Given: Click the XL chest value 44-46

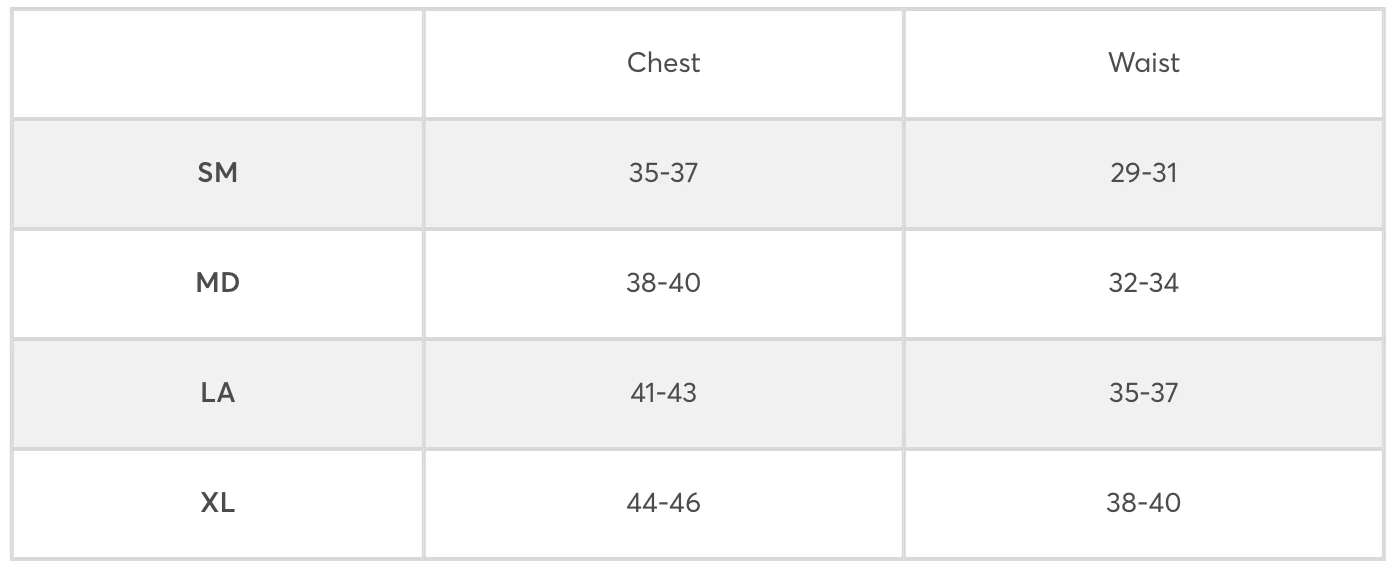Looking at the screenshot, I should pos(663,503).
